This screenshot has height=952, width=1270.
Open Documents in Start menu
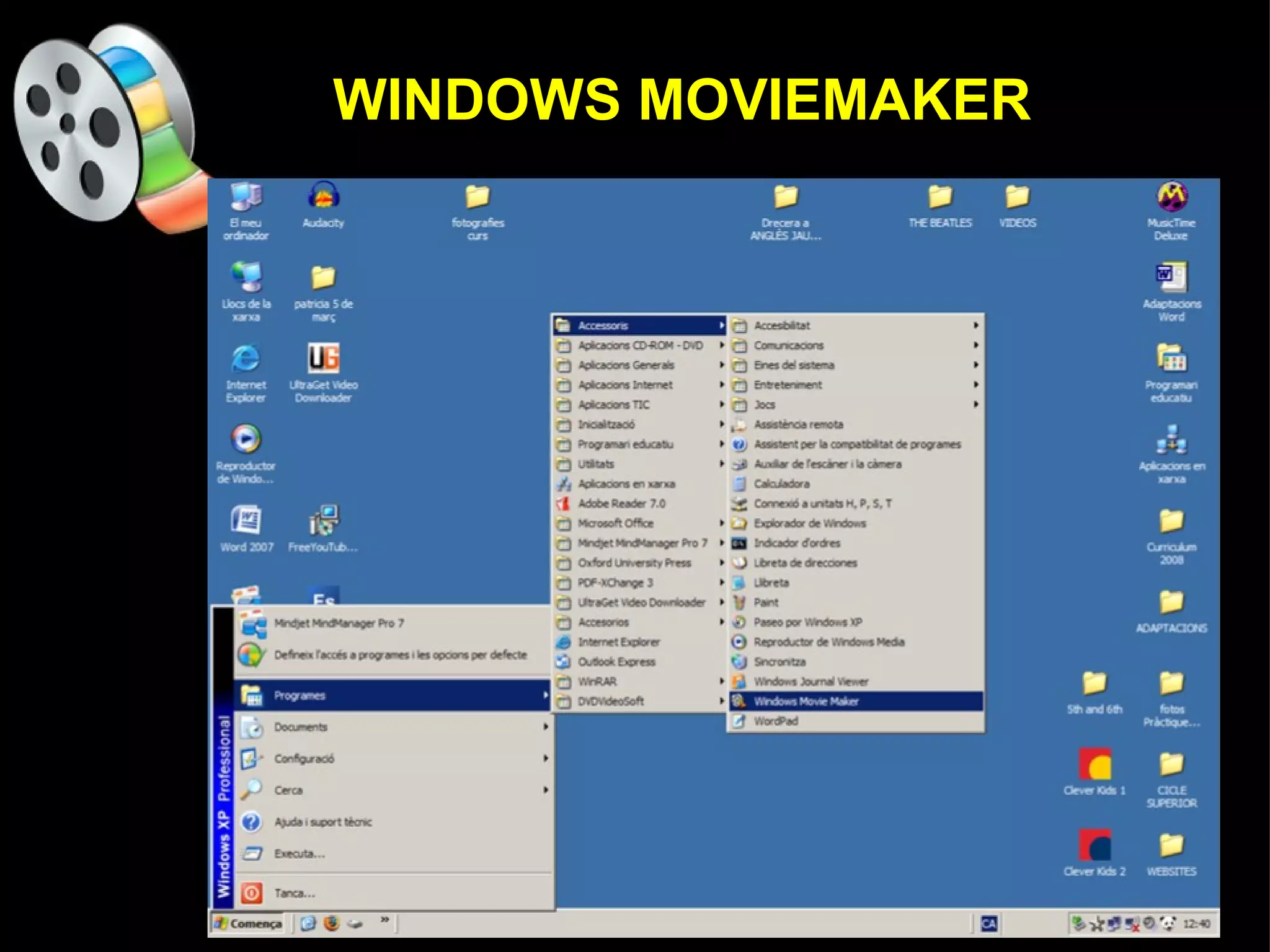[393, 727]
